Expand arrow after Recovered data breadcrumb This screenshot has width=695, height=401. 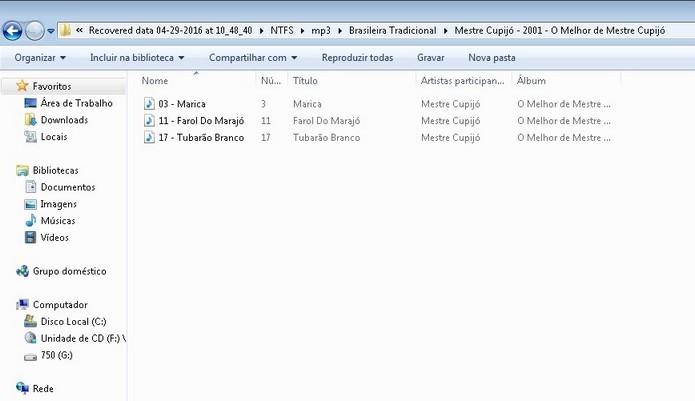261,31
